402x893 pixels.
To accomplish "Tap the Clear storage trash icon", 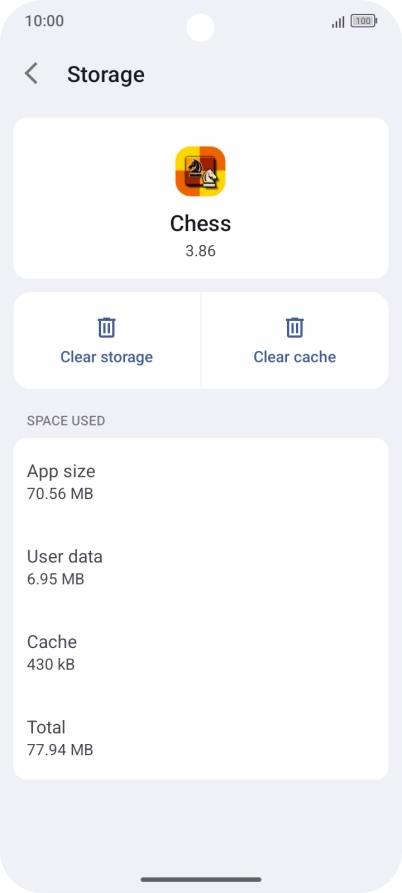I will point(106,327).
